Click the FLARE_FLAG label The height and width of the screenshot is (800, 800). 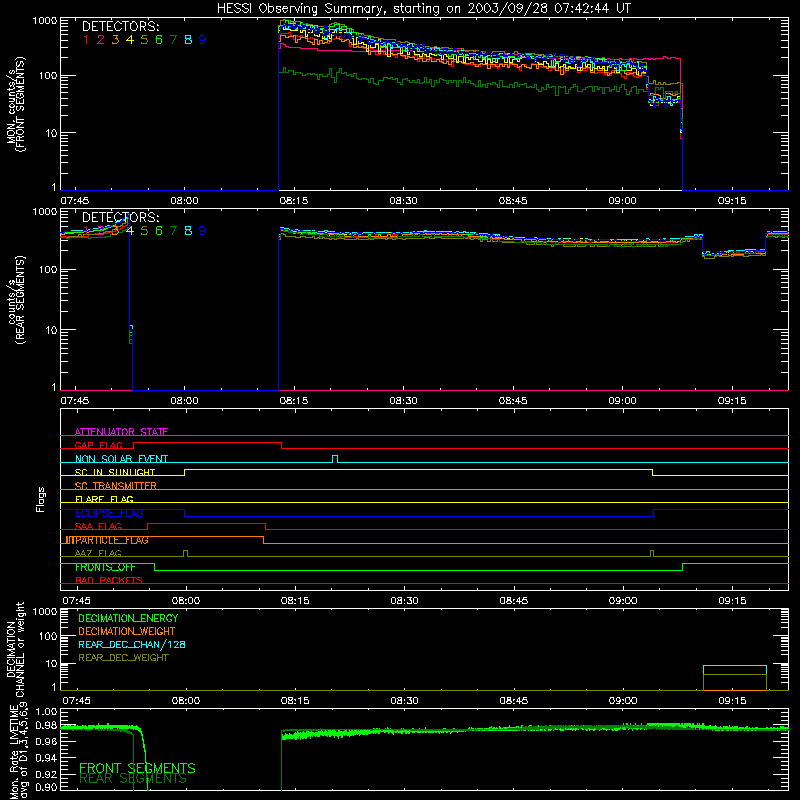point(104,499)
